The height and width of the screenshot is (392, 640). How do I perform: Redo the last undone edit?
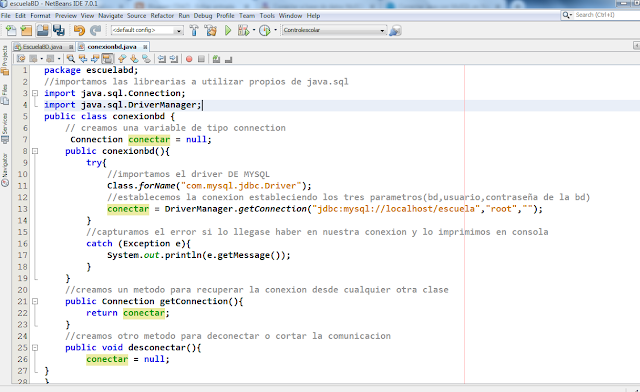pos(96,30)
